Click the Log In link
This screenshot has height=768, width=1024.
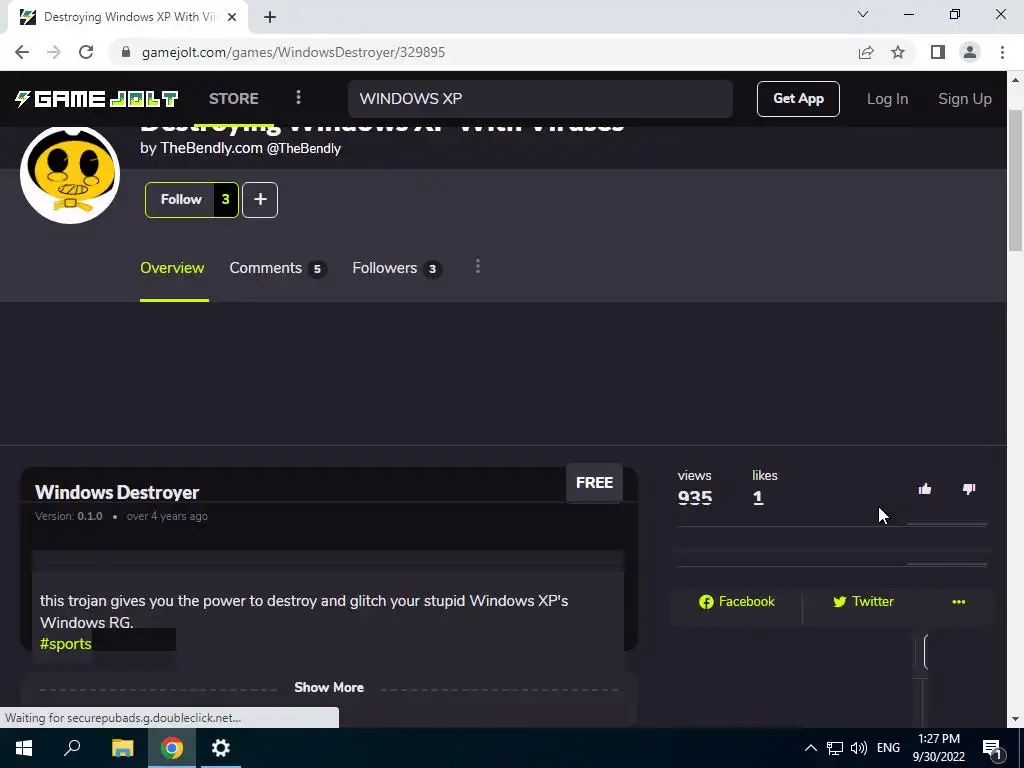tap(887, 99)
